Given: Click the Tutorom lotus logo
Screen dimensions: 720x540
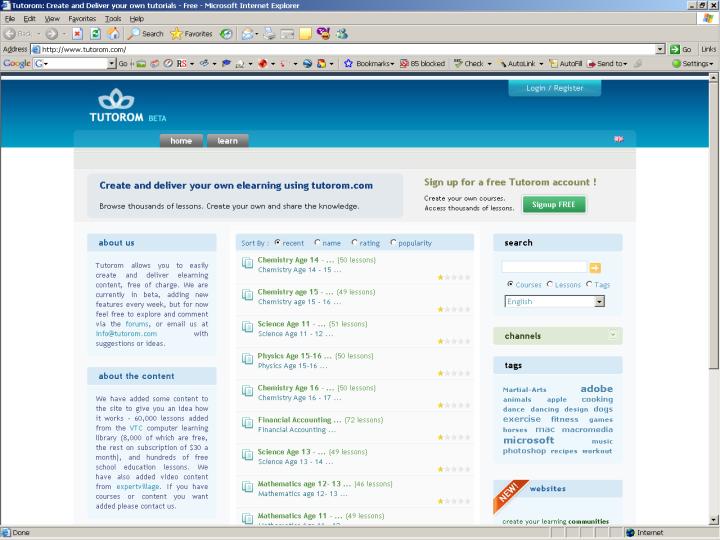Looking at the screenshot, I should tap(116, 98).
